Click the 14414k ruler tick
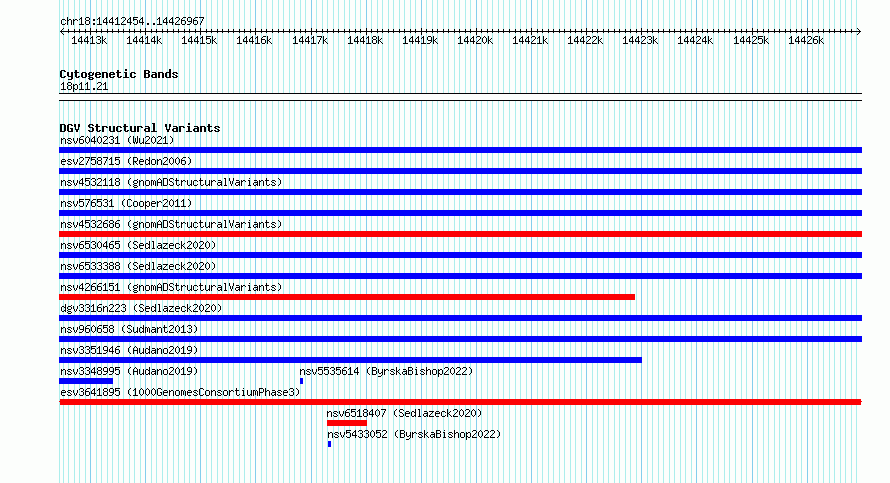 (144, 40)
